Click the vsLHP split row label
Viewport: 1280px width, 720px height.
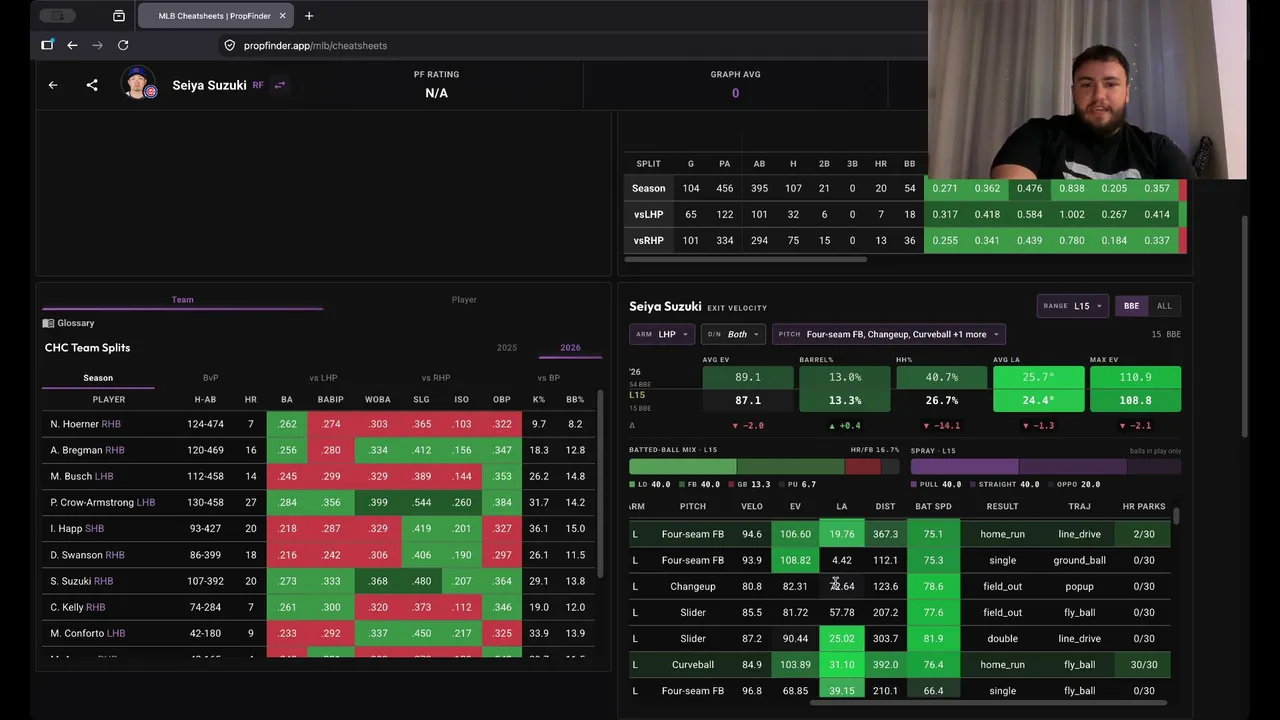click(649, 214)
